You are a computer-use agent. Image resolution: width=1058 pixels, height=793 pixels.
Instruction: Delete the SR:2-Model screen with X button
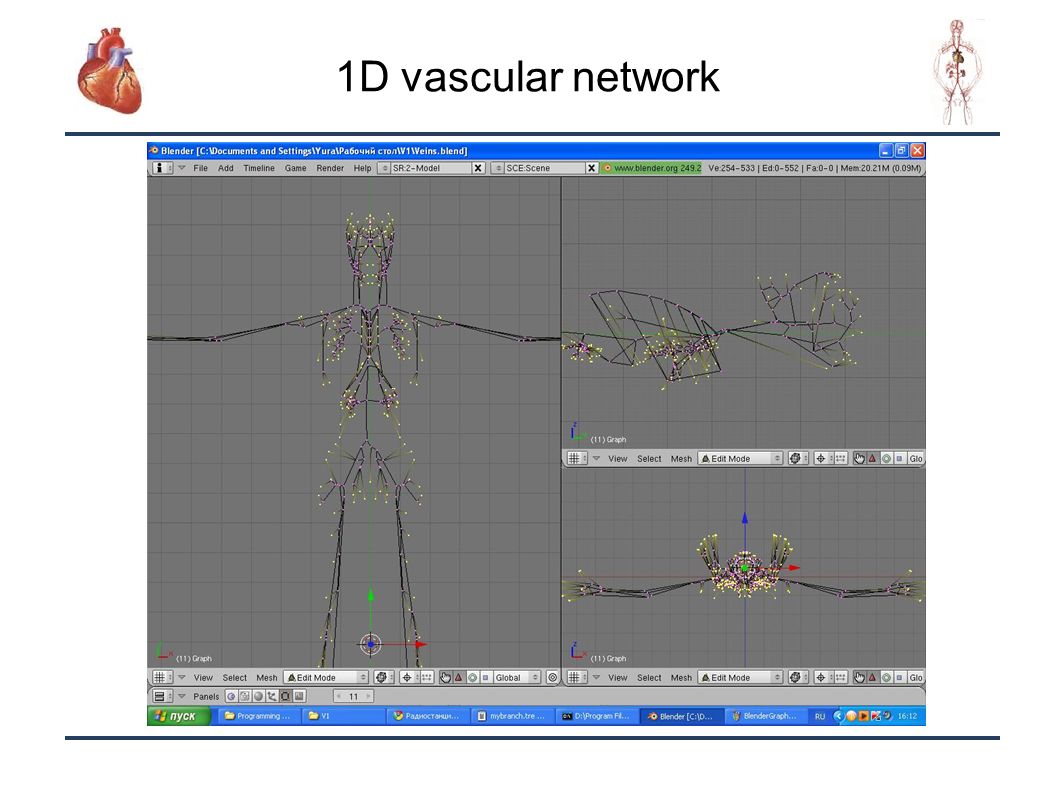(x=478, y=168)
